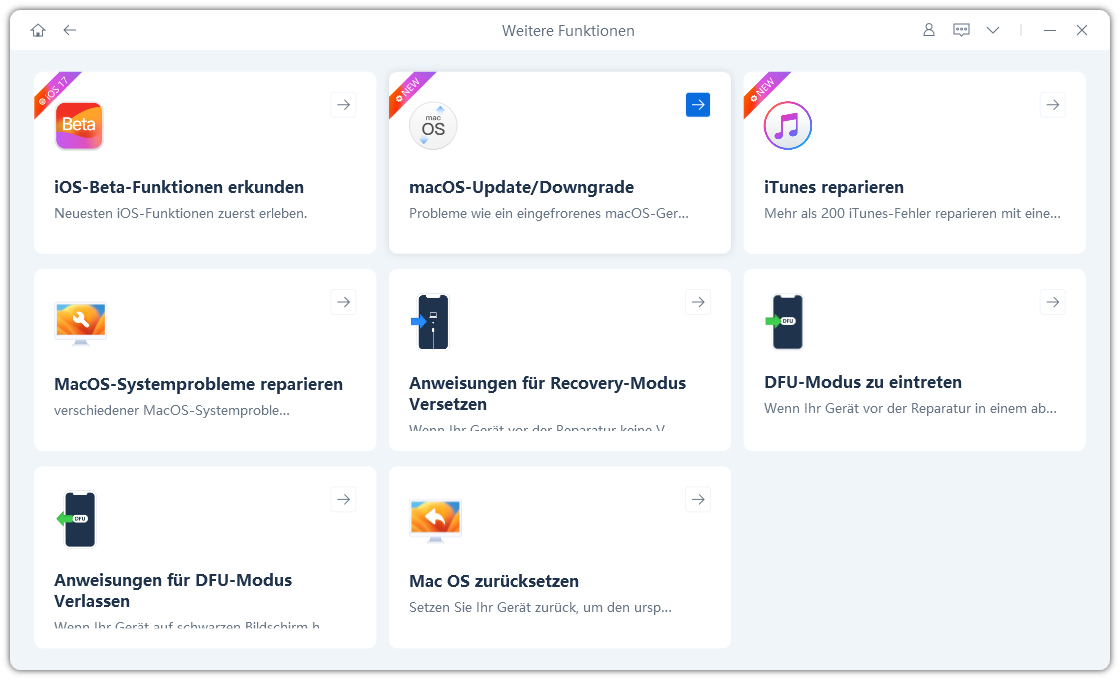Image resolution: width=1120 pixels, height=680 pixels.
Task: Click the iOS Beta app icon
Action: pos(79,126)
